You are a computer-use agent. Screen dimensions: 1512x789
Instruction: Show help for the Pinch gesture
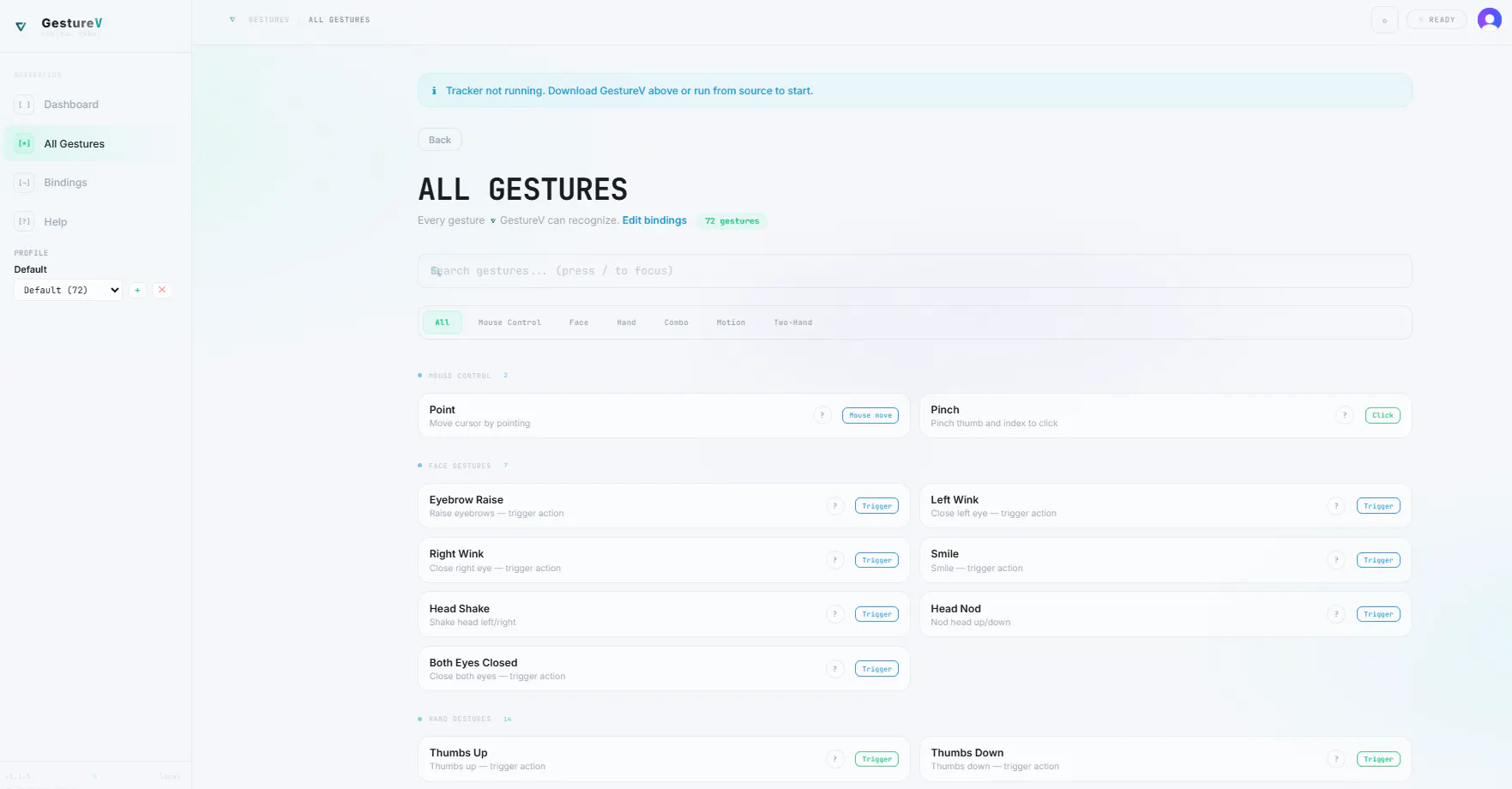pyautogui.click(x=1345, y=415)
